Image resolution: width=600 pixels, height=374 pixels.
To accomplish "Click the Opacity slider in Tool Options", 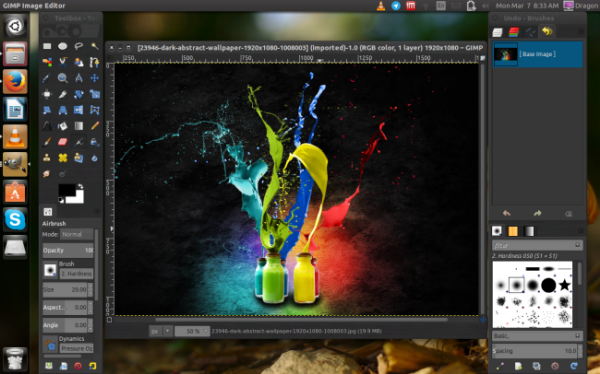I will (68, 250).
